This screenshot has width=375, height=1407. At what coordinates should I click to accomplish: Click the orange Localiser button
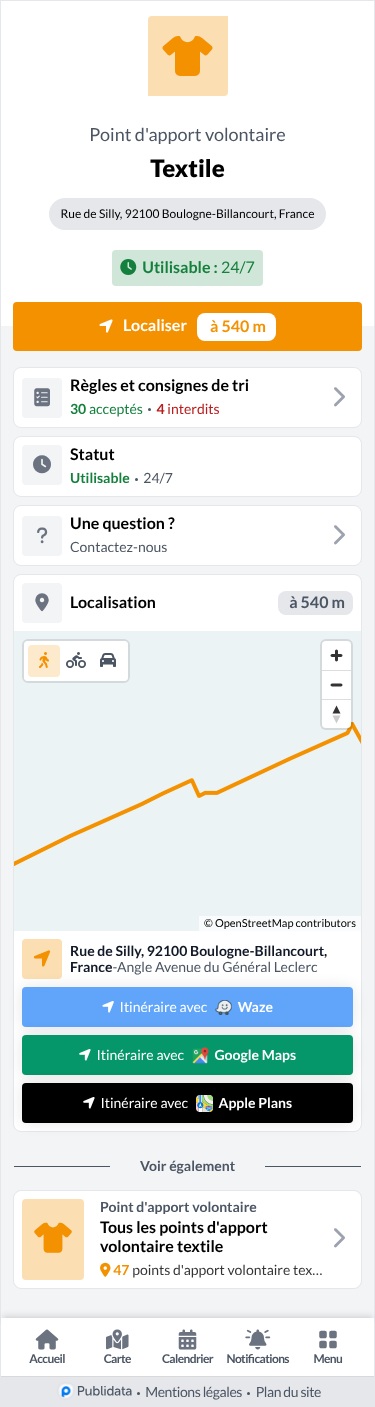pyautogui.click(x=187, y=326)
